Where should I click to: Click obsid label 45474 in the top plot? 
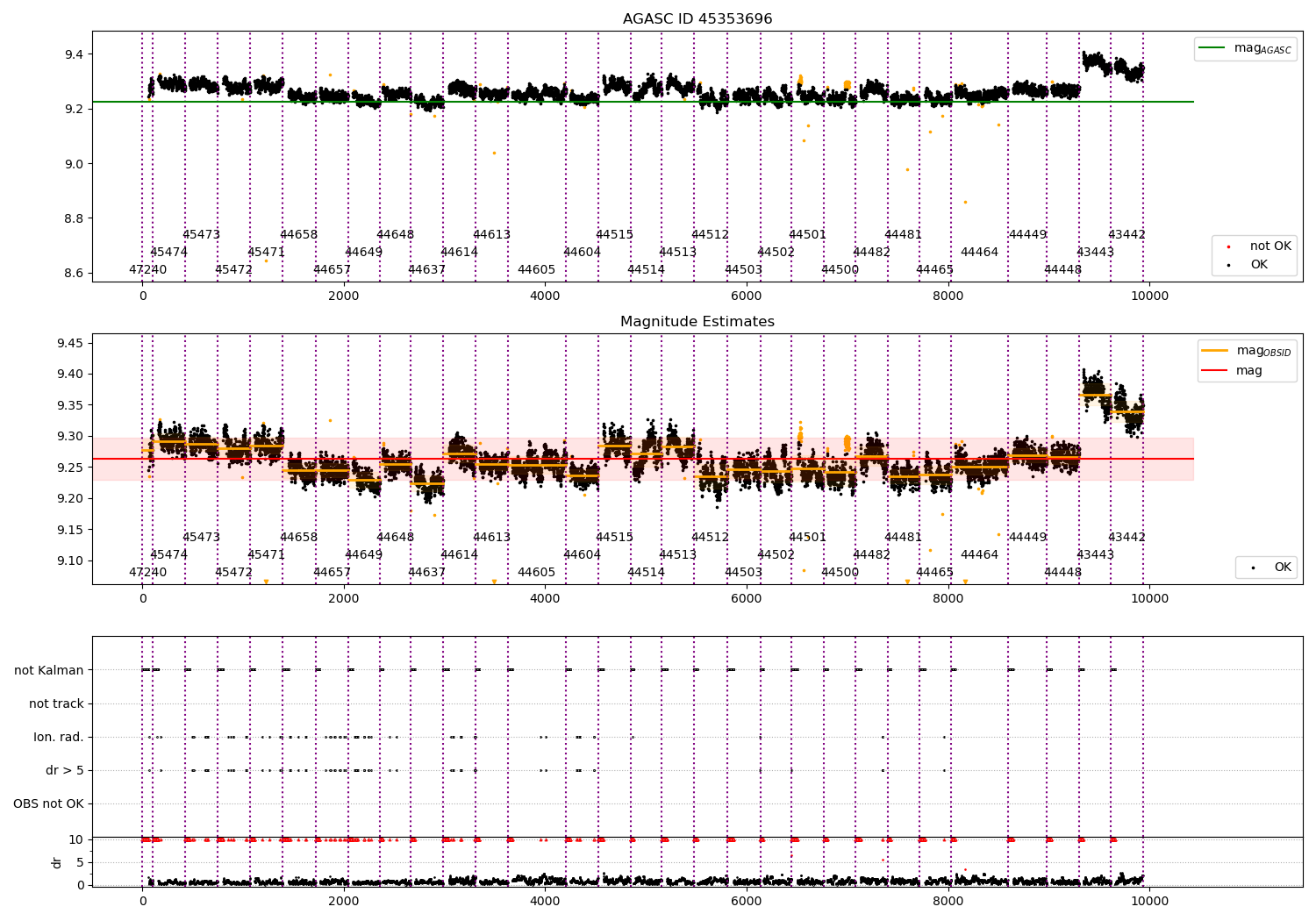click(x=168, y=252)
